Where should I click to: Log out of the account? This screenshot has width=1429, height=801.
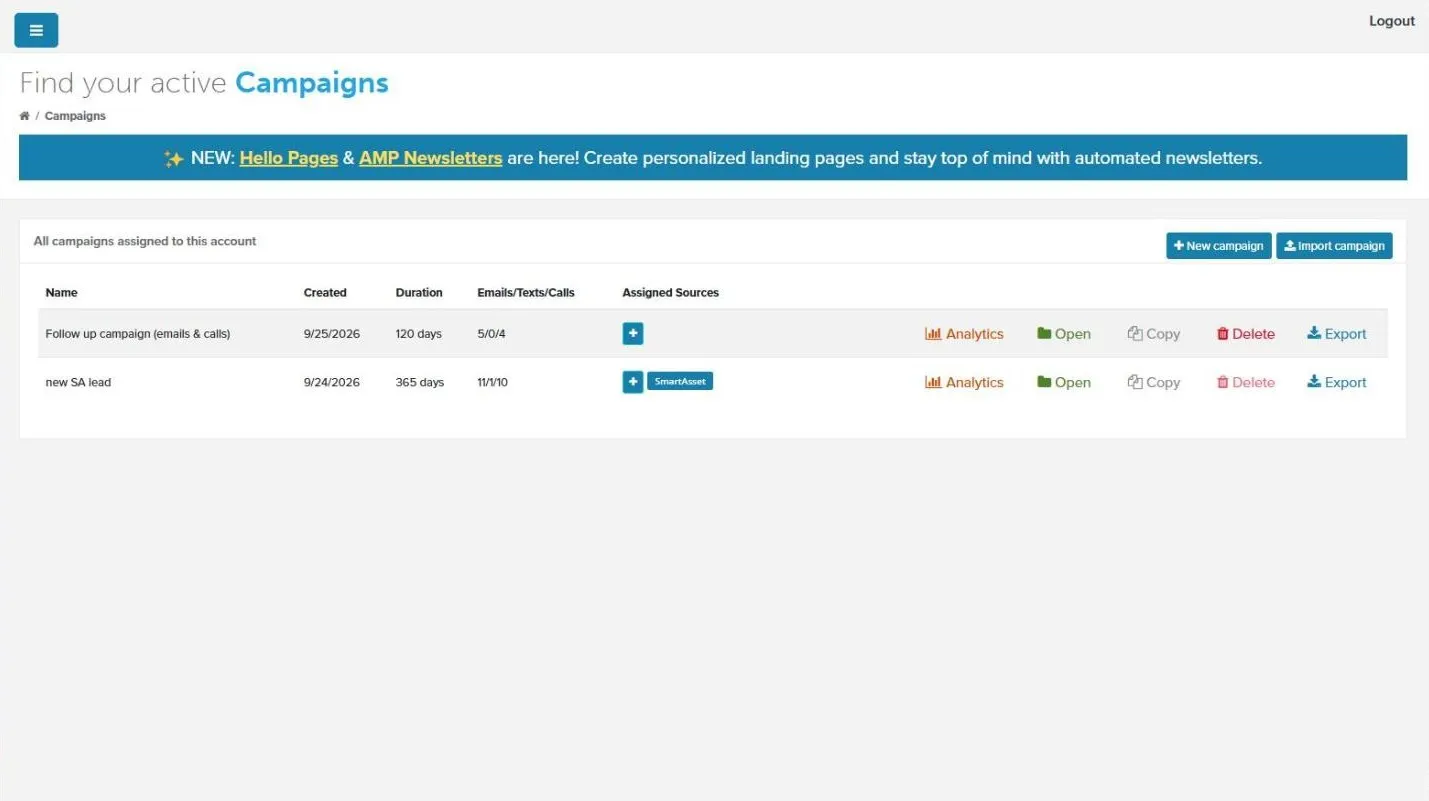[1392, 21]
